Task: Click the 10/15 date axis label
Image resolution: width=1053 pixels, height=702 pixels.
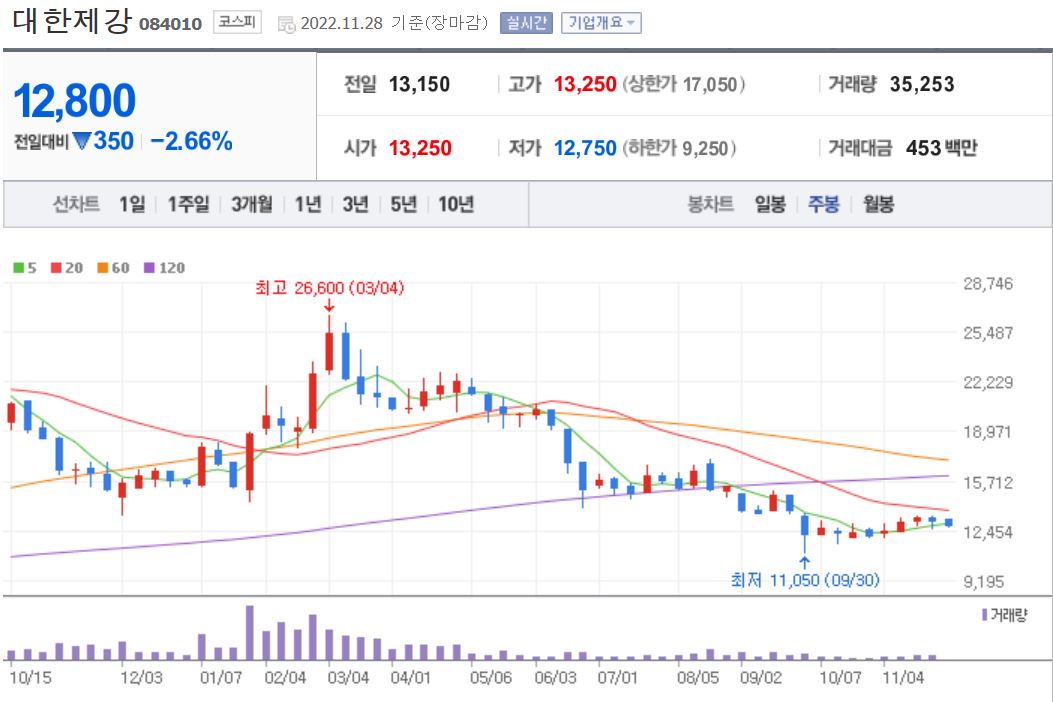Action: tap(30, 677)
